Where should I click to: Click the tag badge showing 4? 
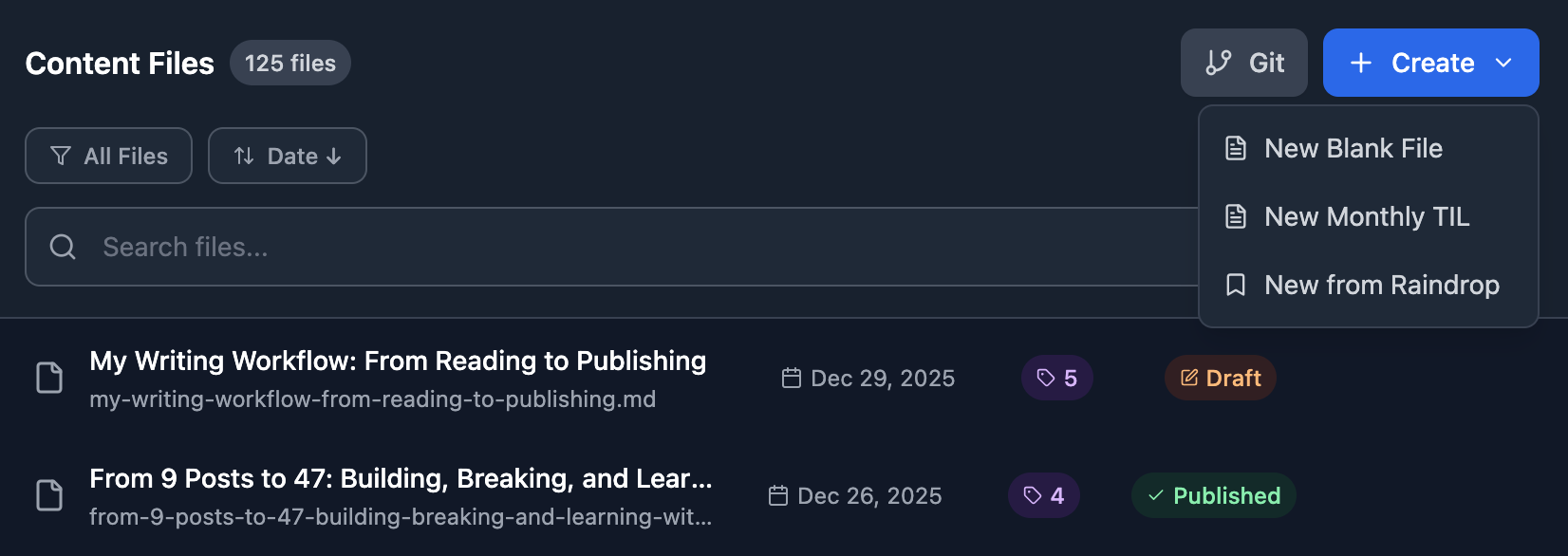tap(1044, 495)
